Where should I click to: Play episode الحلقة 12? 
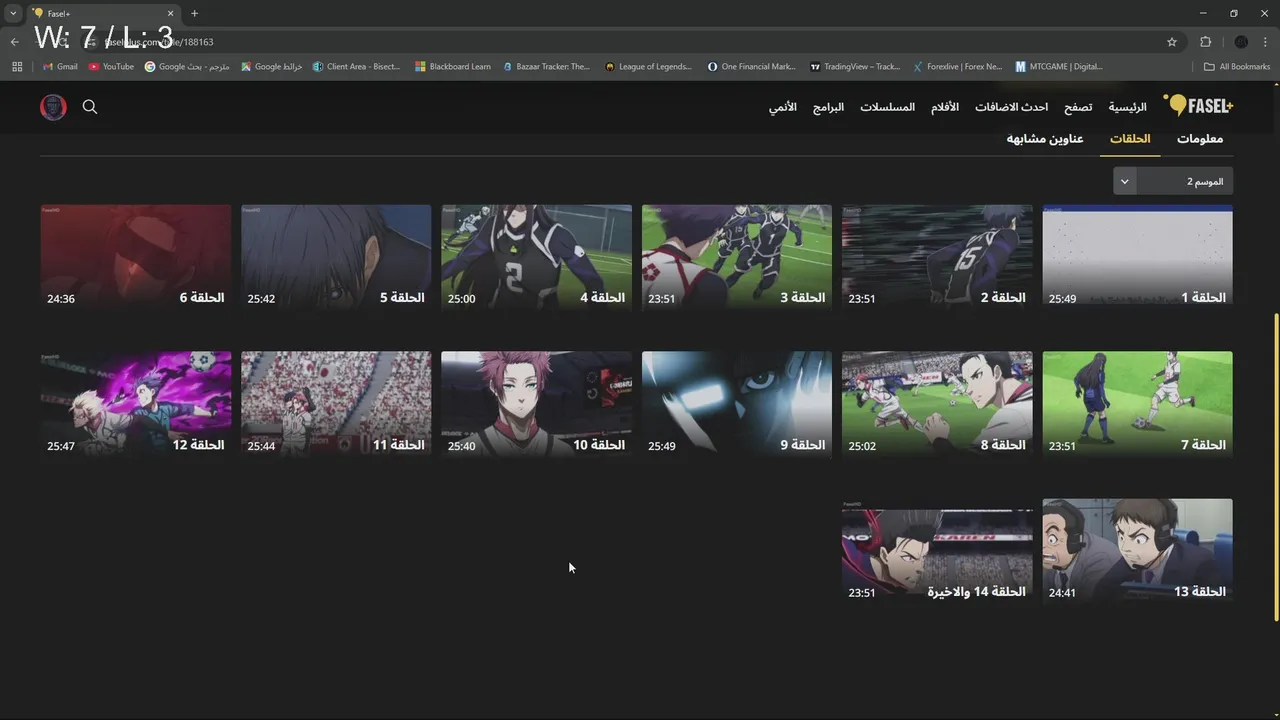click(x=136, y=403)
